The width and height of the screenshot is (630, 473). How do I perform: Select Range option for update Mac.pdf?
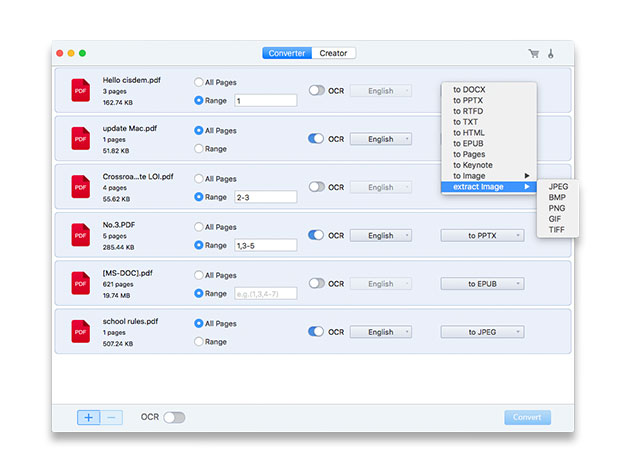198,149
